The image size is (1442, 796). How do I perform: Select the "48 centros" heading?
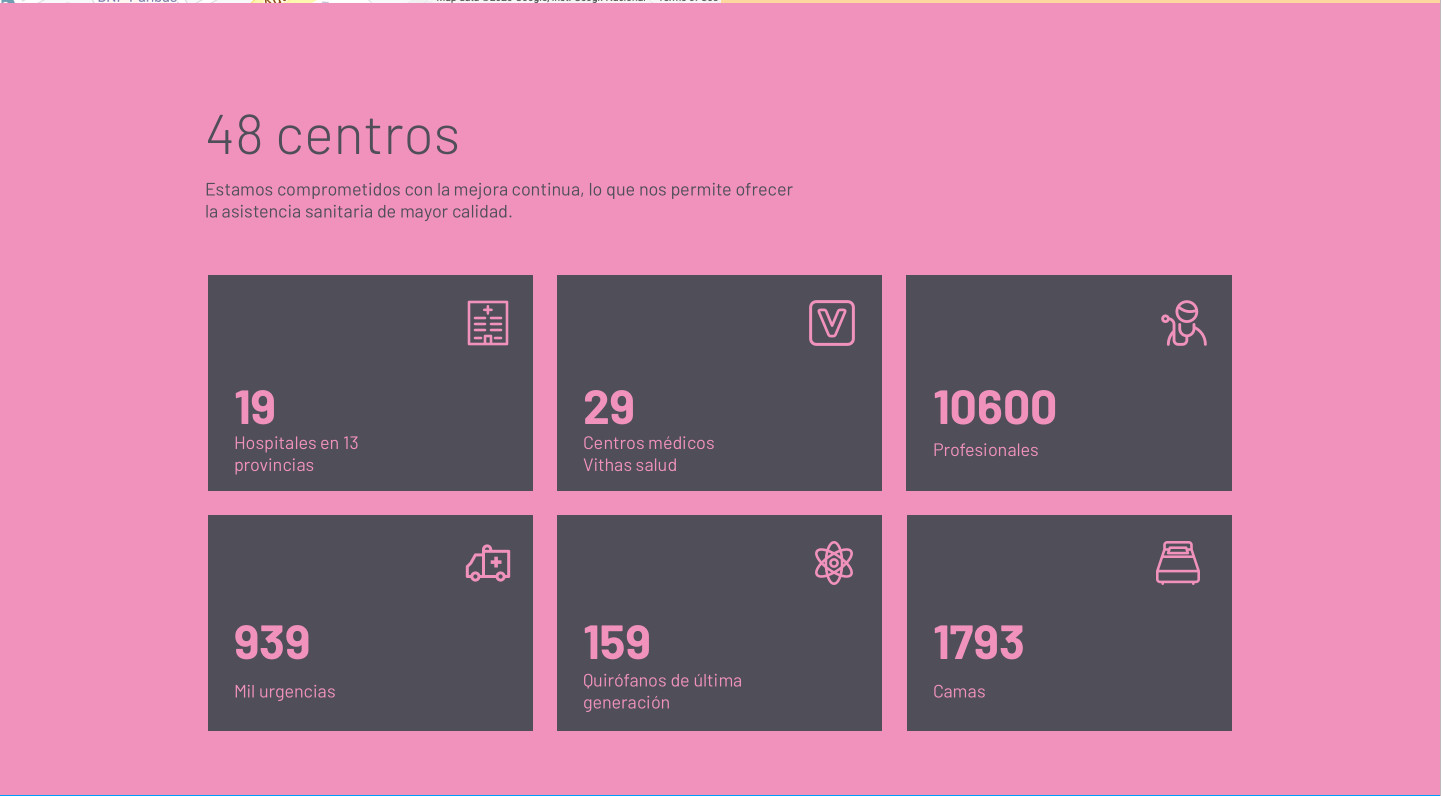click(332, 135)
